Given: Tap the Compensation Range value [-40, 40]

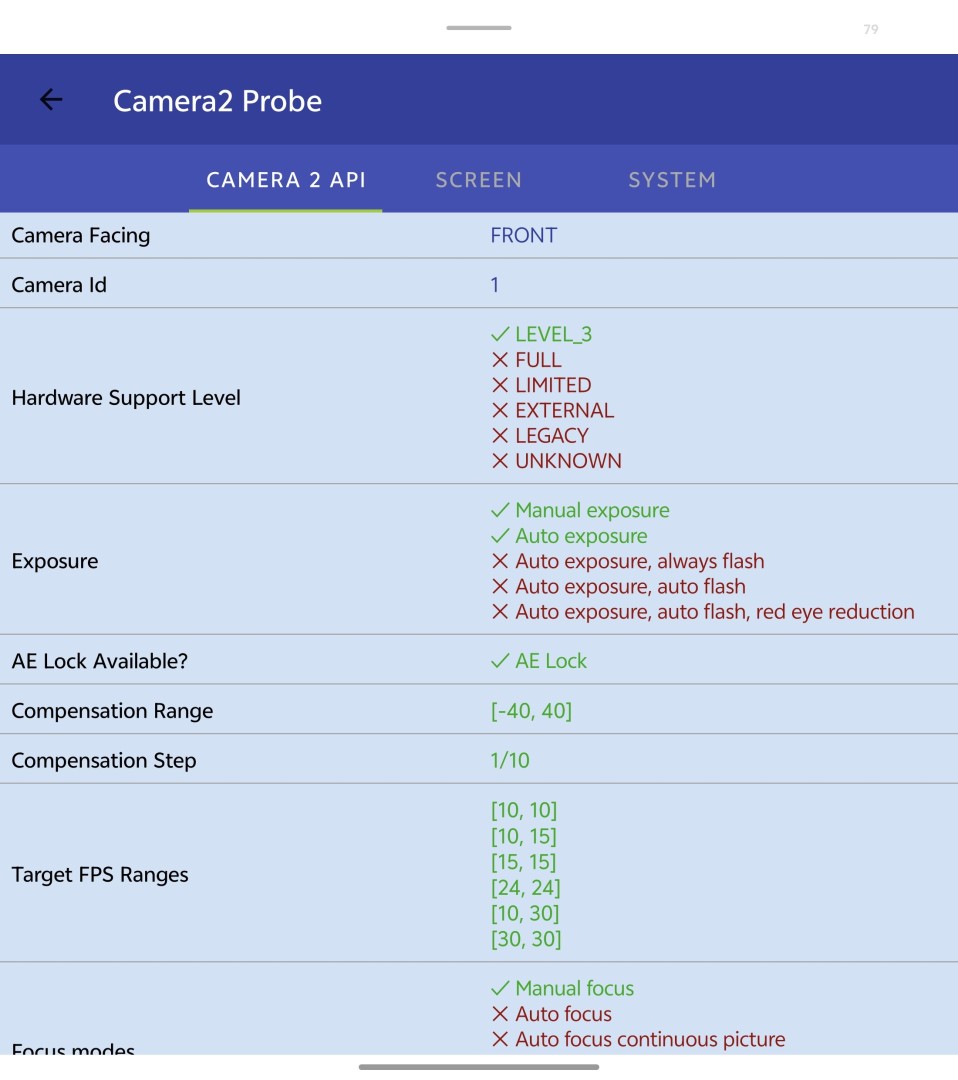Looking at the screenshot, I should click(x=531, y=711).
